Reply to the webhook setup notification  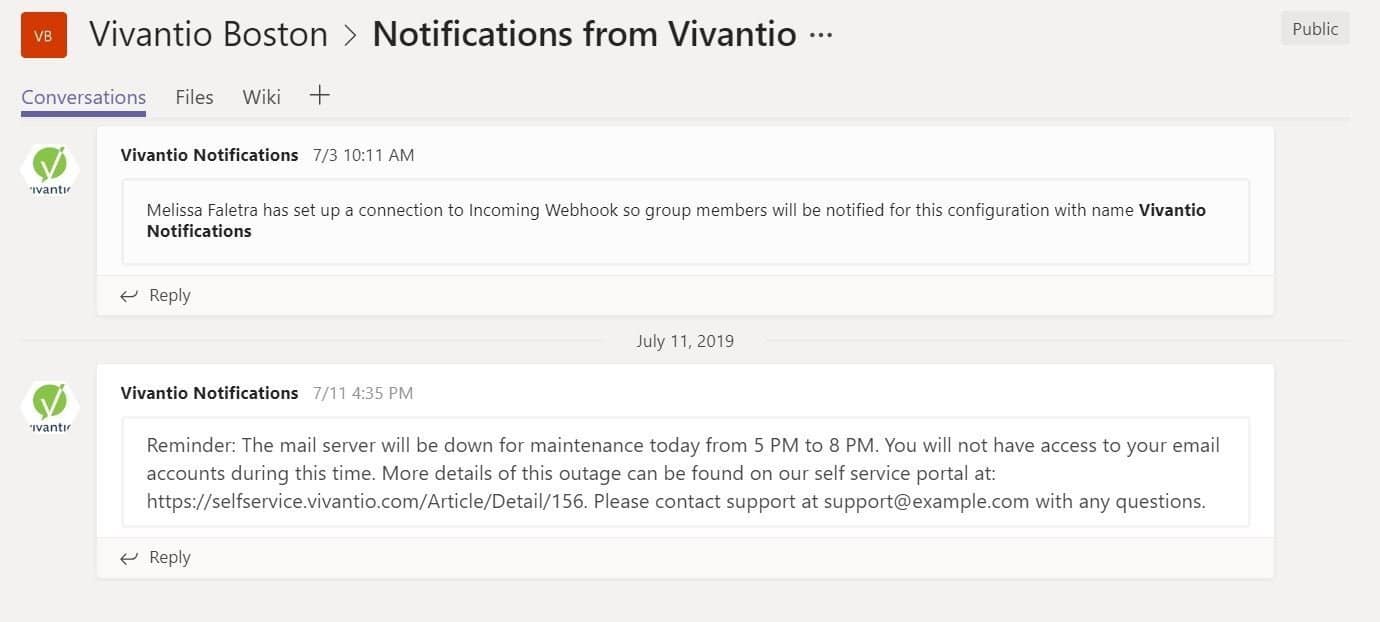coord(169,295)
